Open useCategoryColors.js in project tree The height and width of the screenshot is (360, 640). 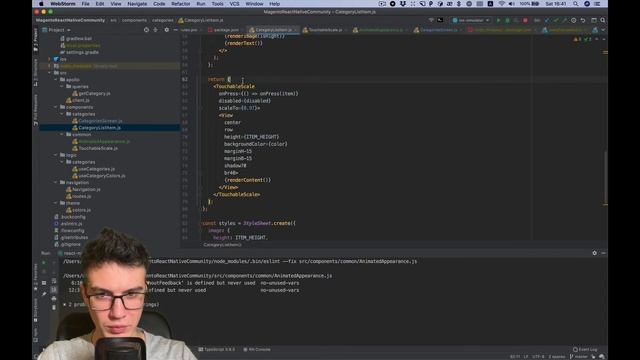99,176
